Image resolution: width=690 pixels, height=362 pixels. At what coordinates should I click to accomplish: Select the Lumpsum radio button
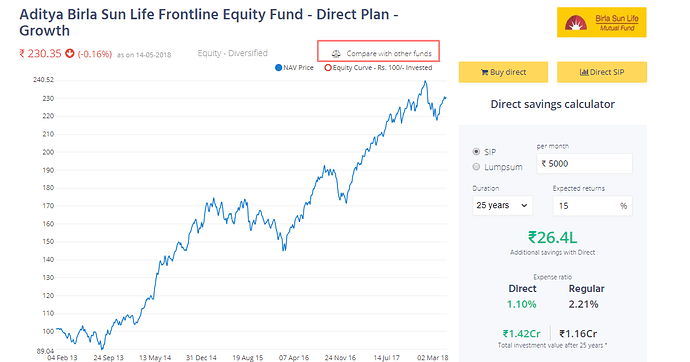click(476, 167)
